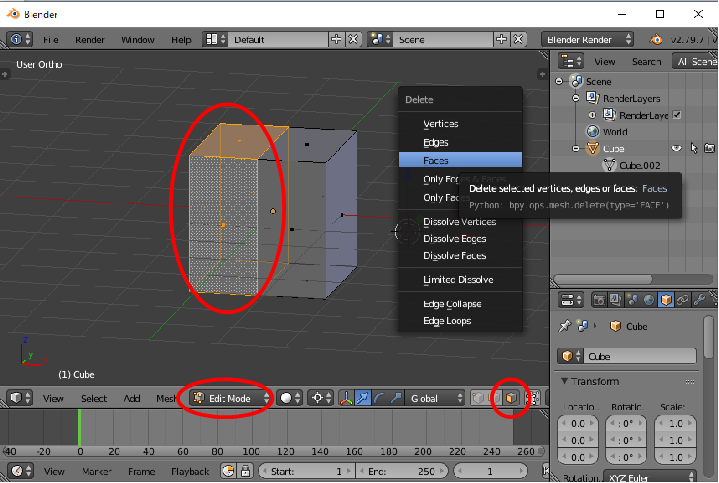
Task: Collapse the Scene tree node
Action: (x=559, y=82)
